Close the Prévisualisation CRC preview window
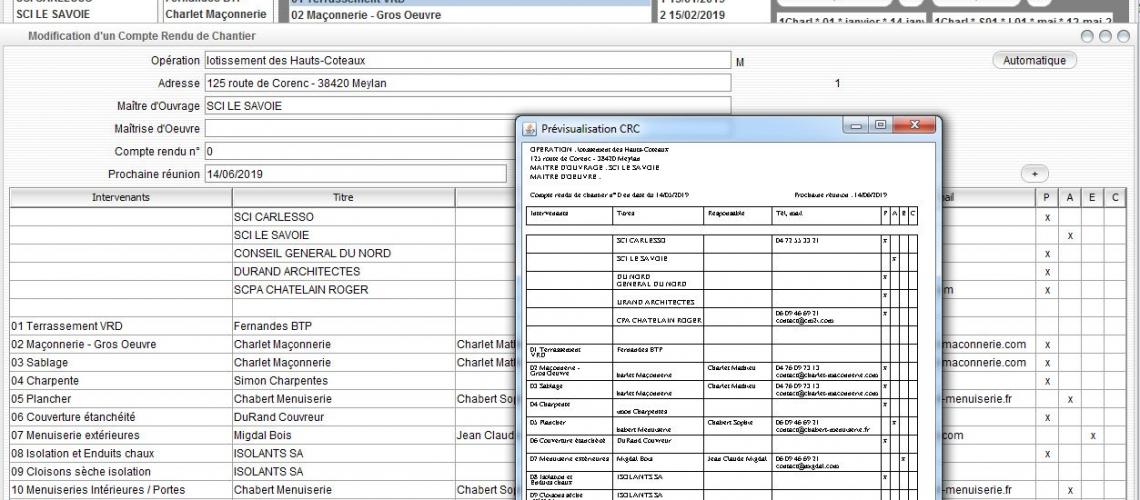Viewport: 1140px width, 500px height. (x=915, y=126)
